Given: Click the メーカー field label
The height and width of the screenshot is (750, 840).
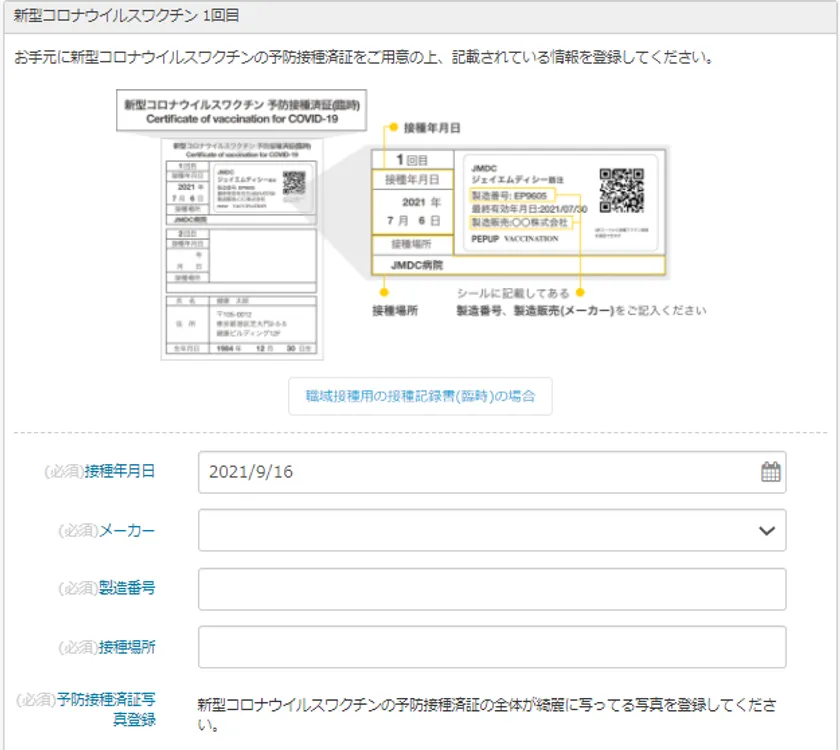Looking at the screenshot, I should (127, 530).
